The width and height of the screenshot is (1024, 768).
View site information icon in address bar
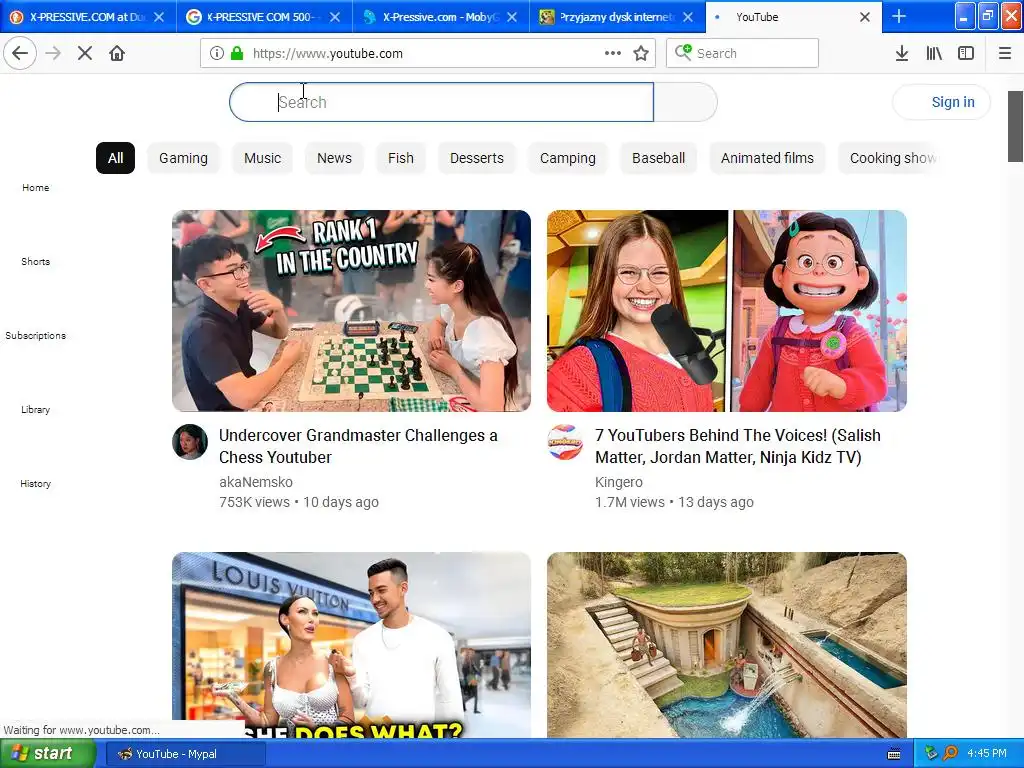[x=217, y=53]
